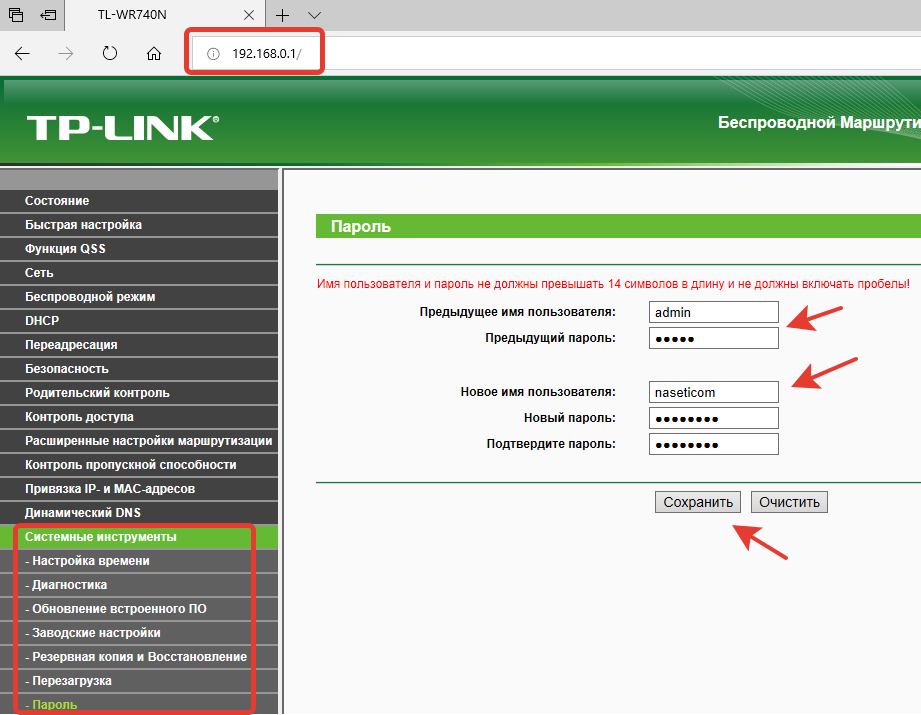Select the TL-WR740N browser tab
This screenshot has height=715, width=921.
click(x=165, y=15)
